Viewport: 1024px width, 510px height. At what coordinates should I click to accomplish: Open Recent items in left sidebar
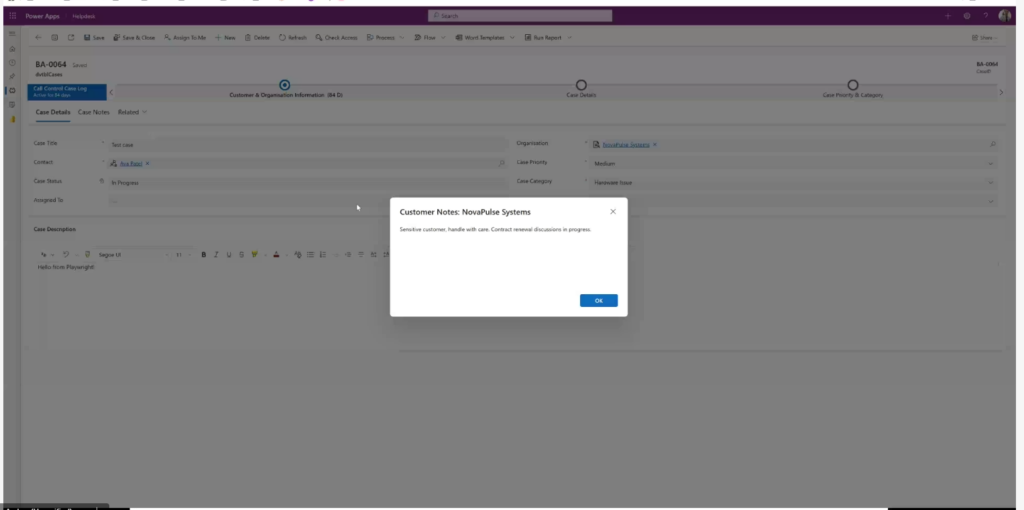point(12,63)
